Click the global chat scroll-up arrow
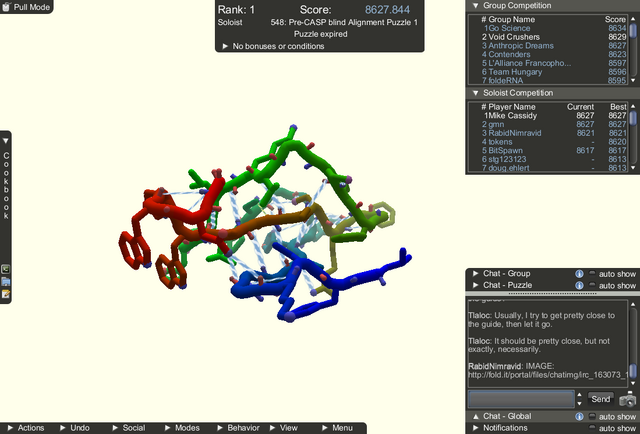This screenshot has width=640, height=434. [x=633, y=304]
